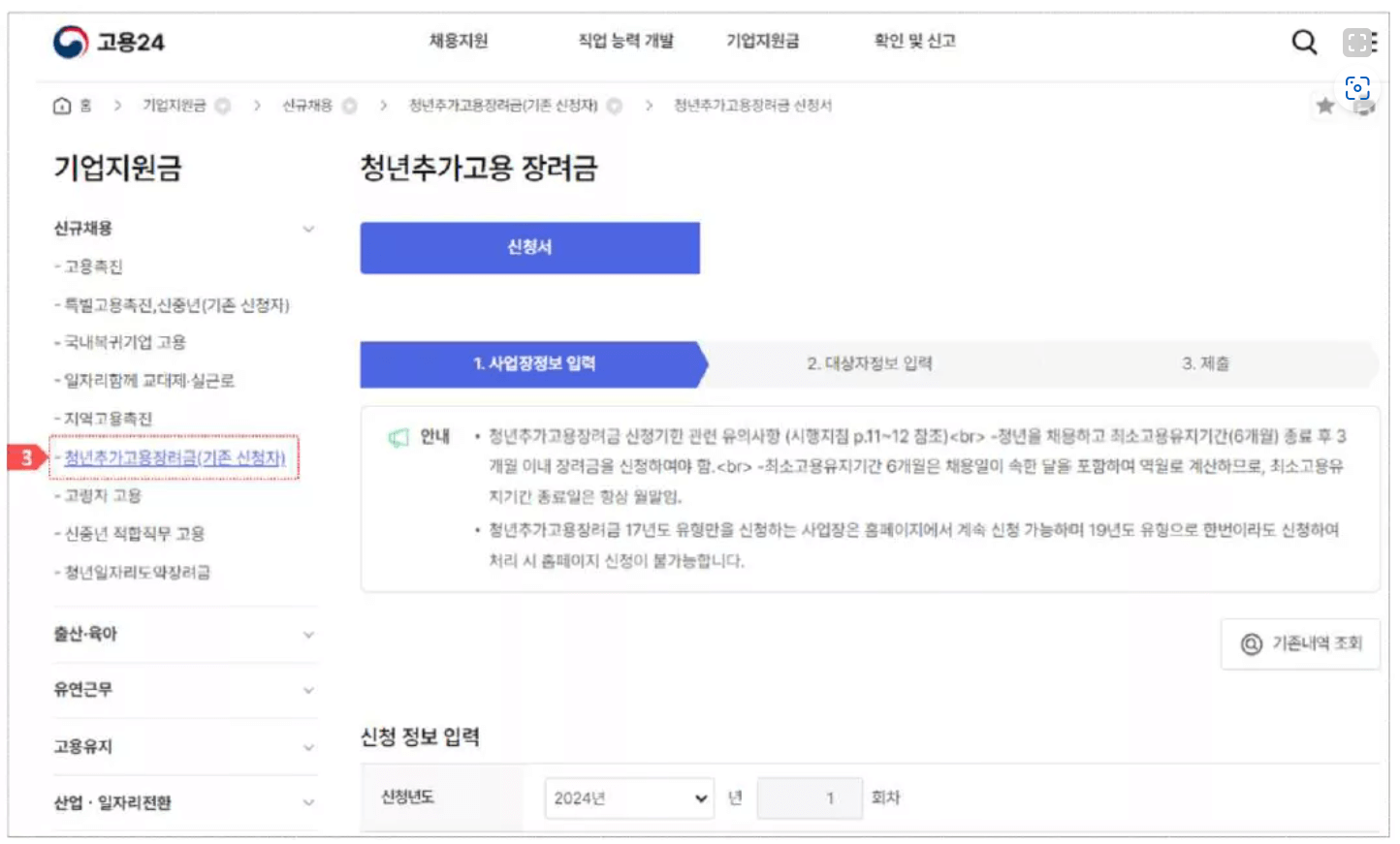Viewport: 1400px width, 844px height.
Task: Click the home icon in the breadcrumb
Action: pyautogui.click(x=60, y=108)
